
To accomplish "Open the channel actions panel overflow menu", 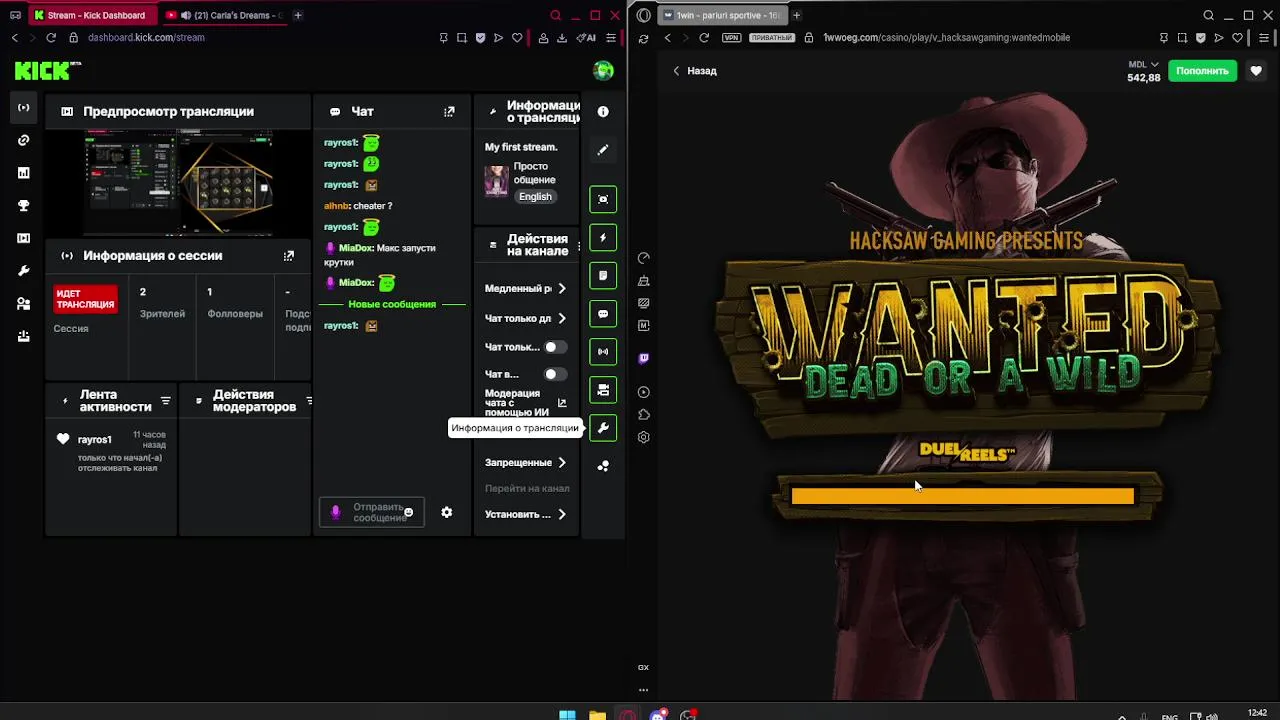I will (x=578, y=246).
